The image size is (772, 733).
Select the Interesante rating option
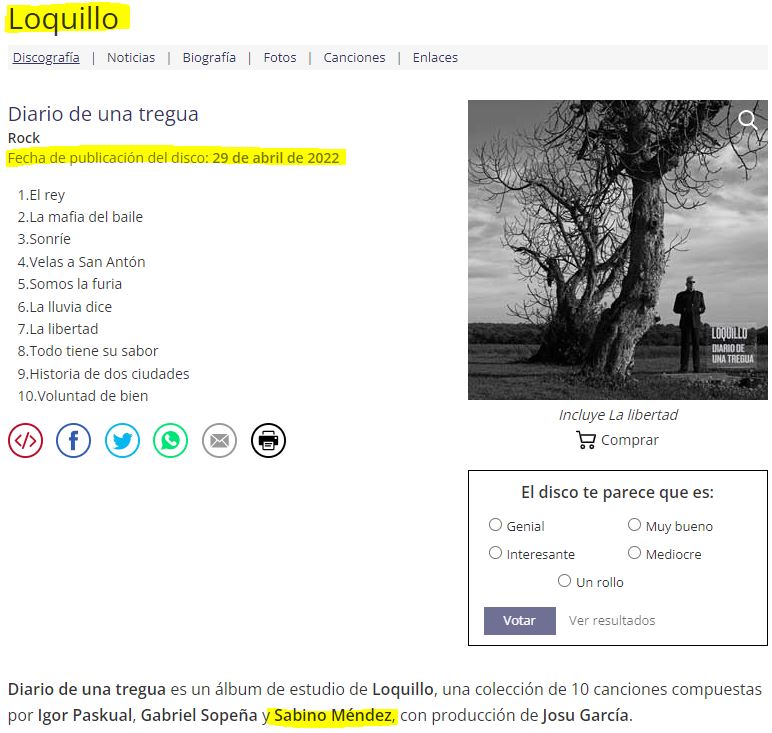pos(495,553)
